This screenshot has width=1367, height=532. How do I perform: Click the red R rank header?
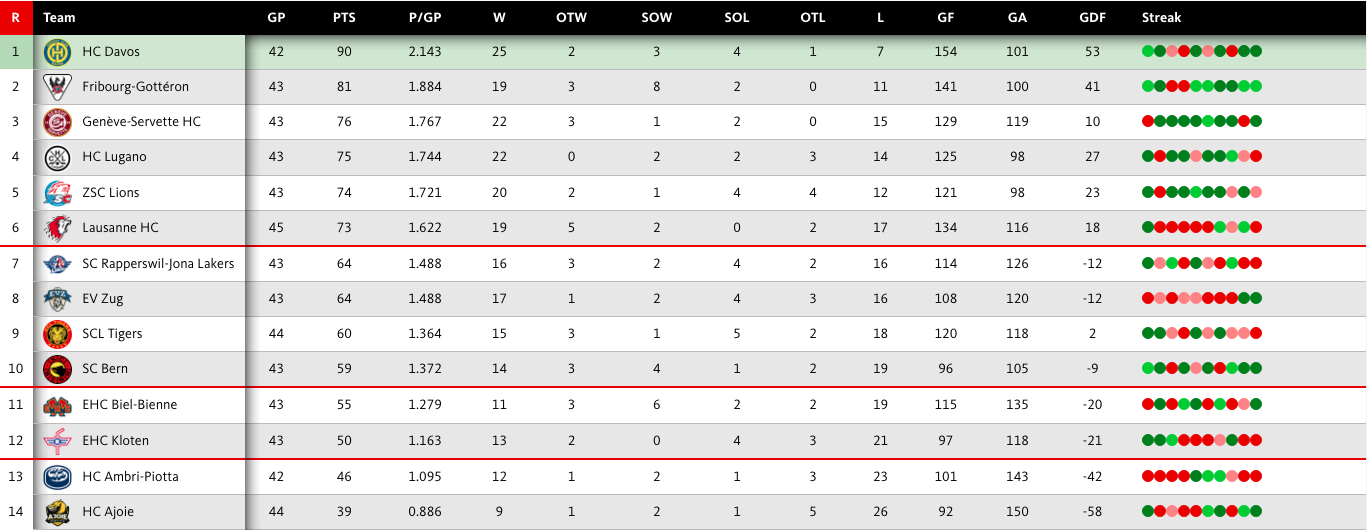[15, 17]
